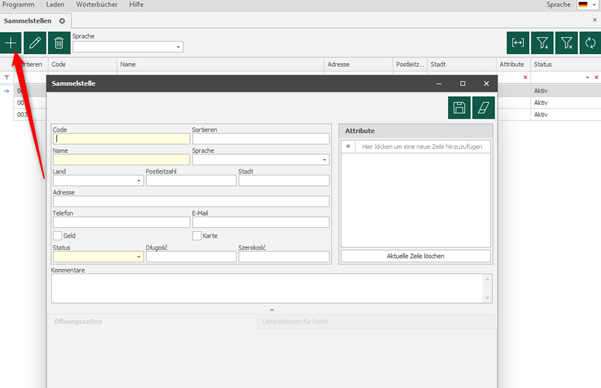Click the Długość input field

tap(191, 256)
